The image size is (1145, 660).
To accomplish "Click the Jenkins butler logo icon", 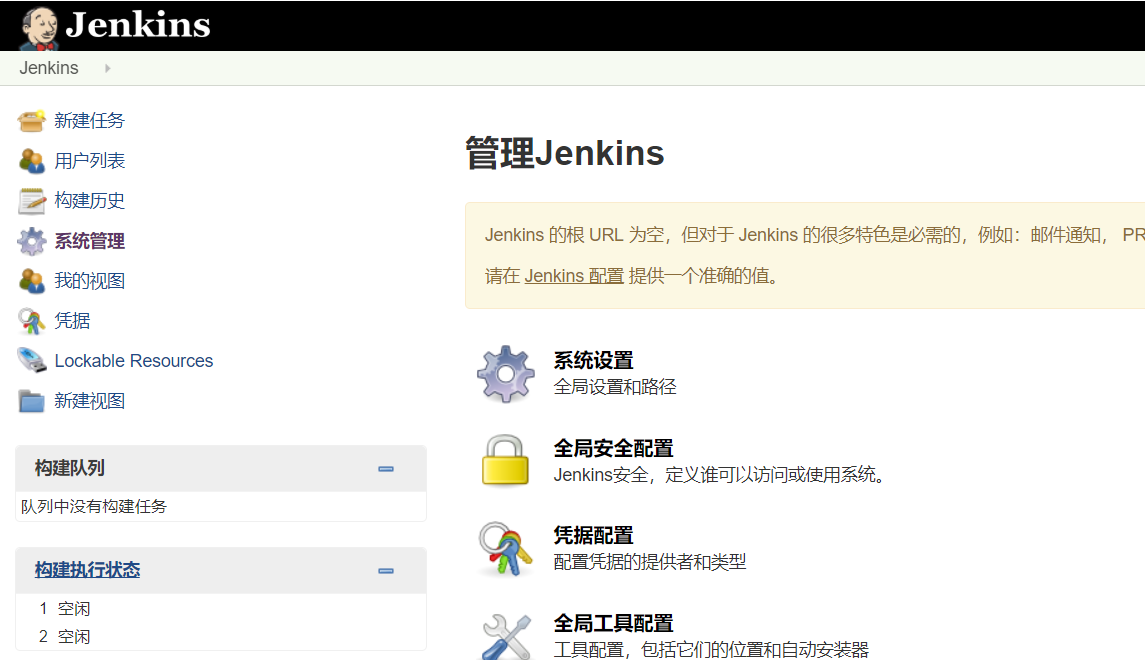I will tap(39, 28).
